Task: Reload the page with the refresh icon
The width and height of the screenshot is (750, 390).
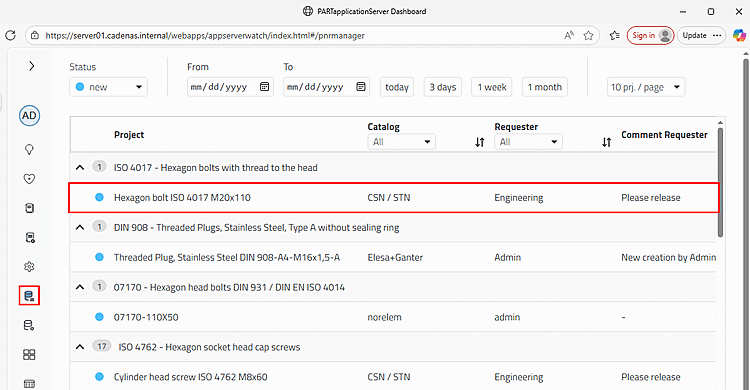Action: 11,35
